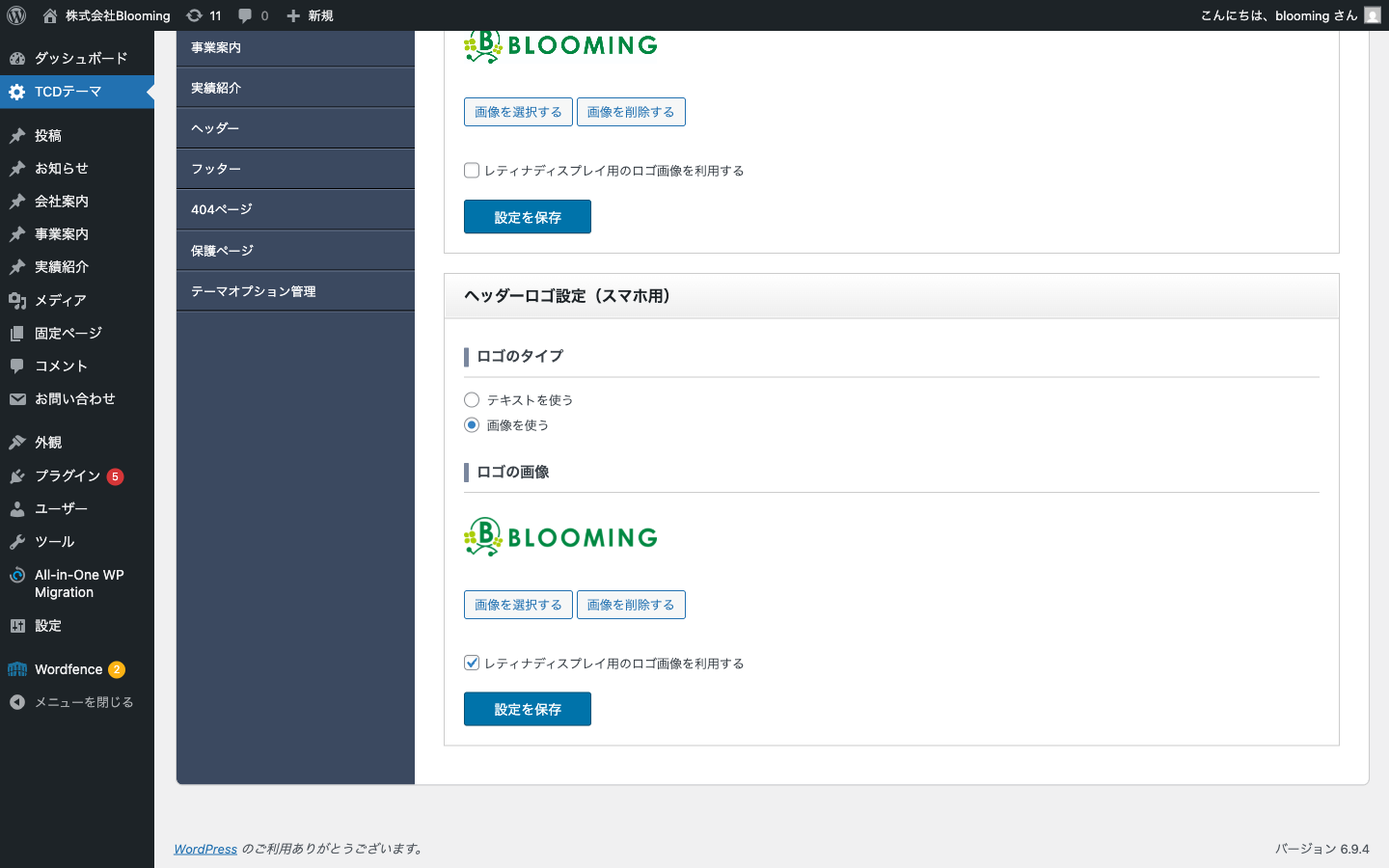Uncheck retina logo checkbox in スマホ用 section

[472, 663]
